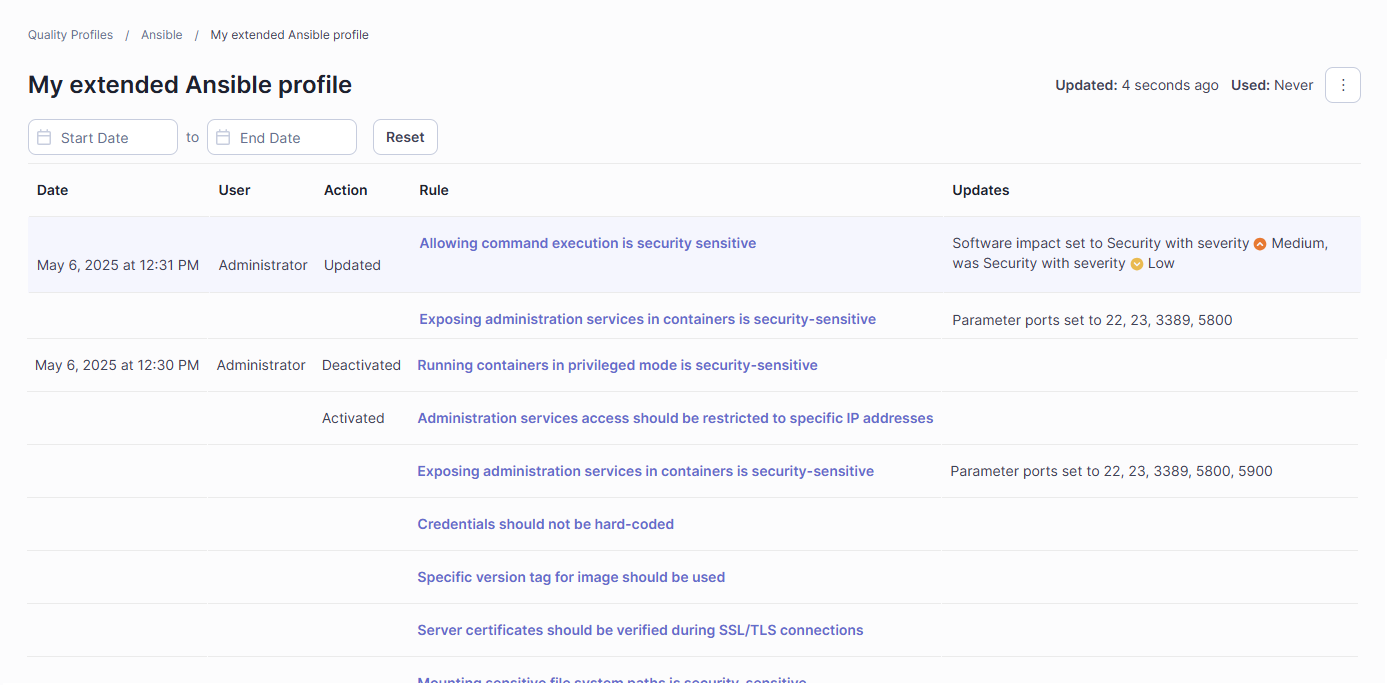Open rule about verifying server certificates during SSL/TLS

click(x=640, y=630)
